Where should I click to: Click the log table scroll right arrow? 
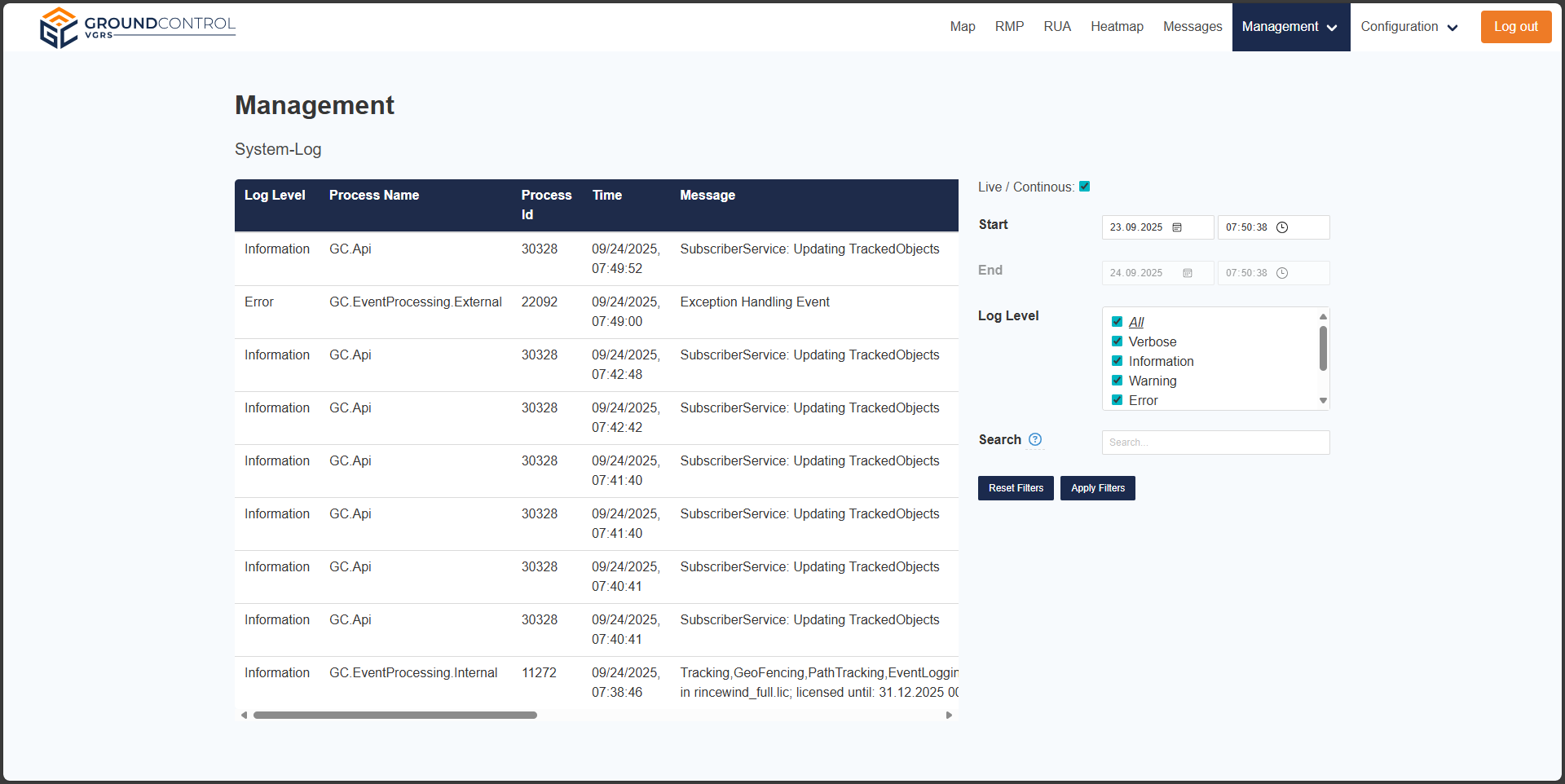949,716
